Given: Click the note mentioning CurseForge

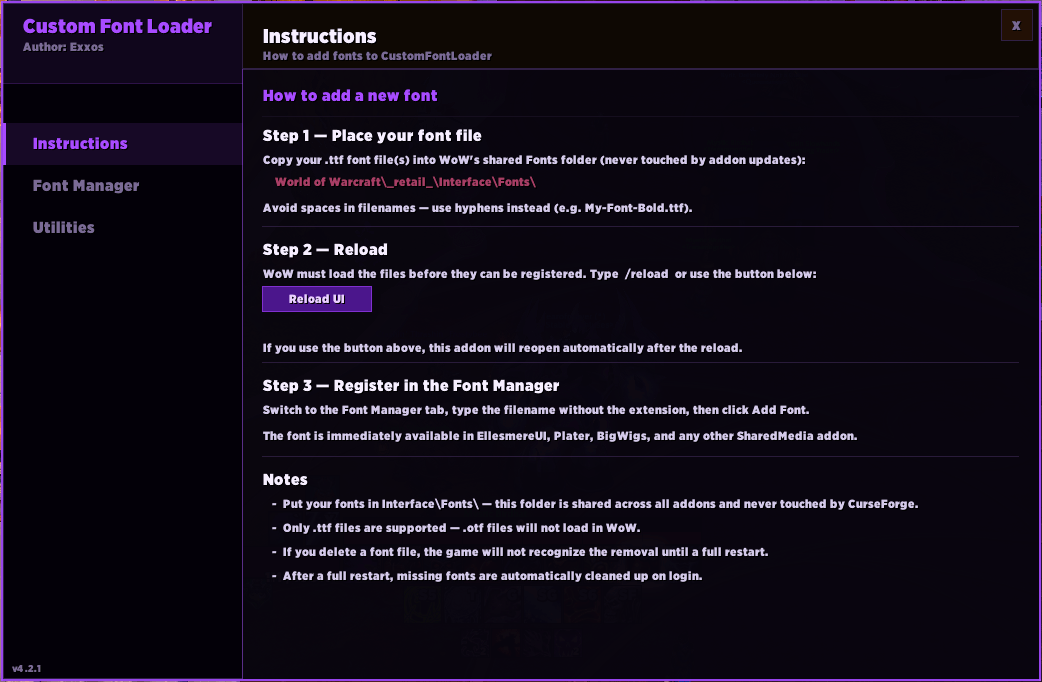Looking at the screenshot, I should [x=600, y=504].
